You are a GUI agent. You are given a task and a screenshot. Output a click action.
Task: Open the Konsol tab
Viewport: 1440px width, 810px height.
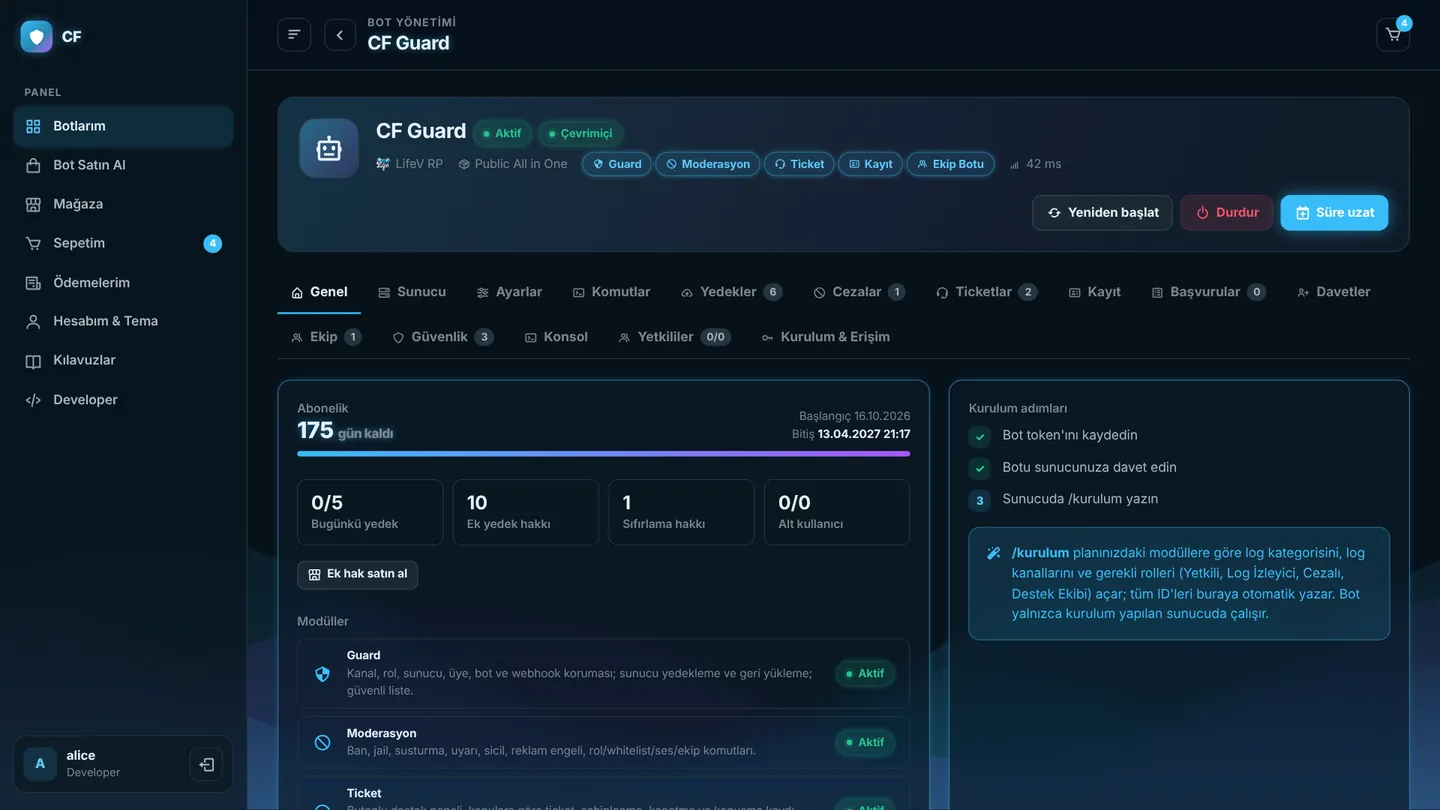(x=556, y=337)
